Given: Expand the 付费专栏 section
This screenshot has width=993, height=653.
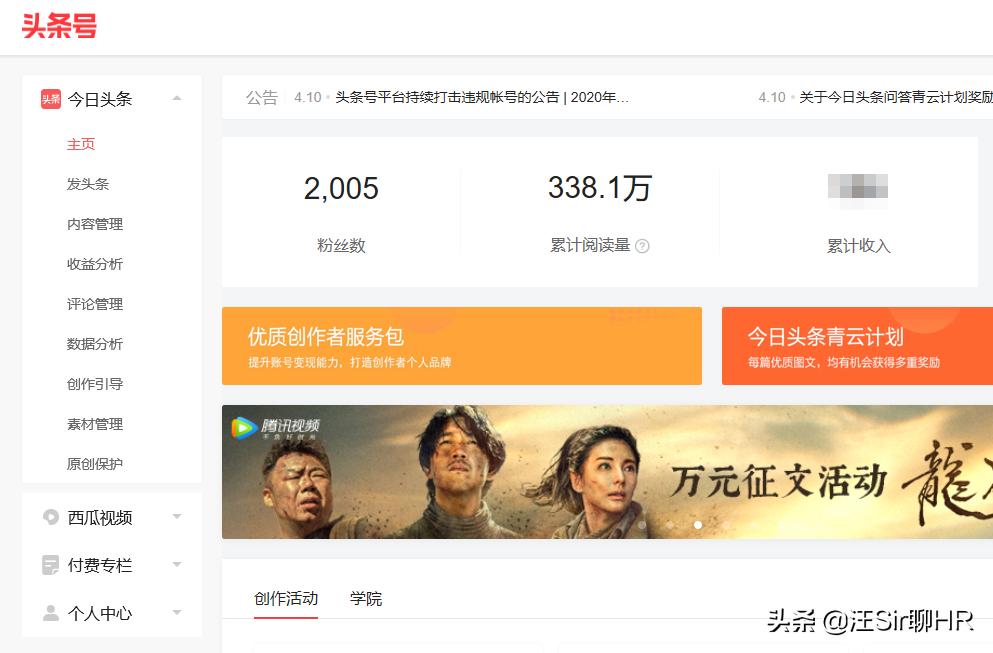Looking at the screenshot, I should tap(176, 565).
